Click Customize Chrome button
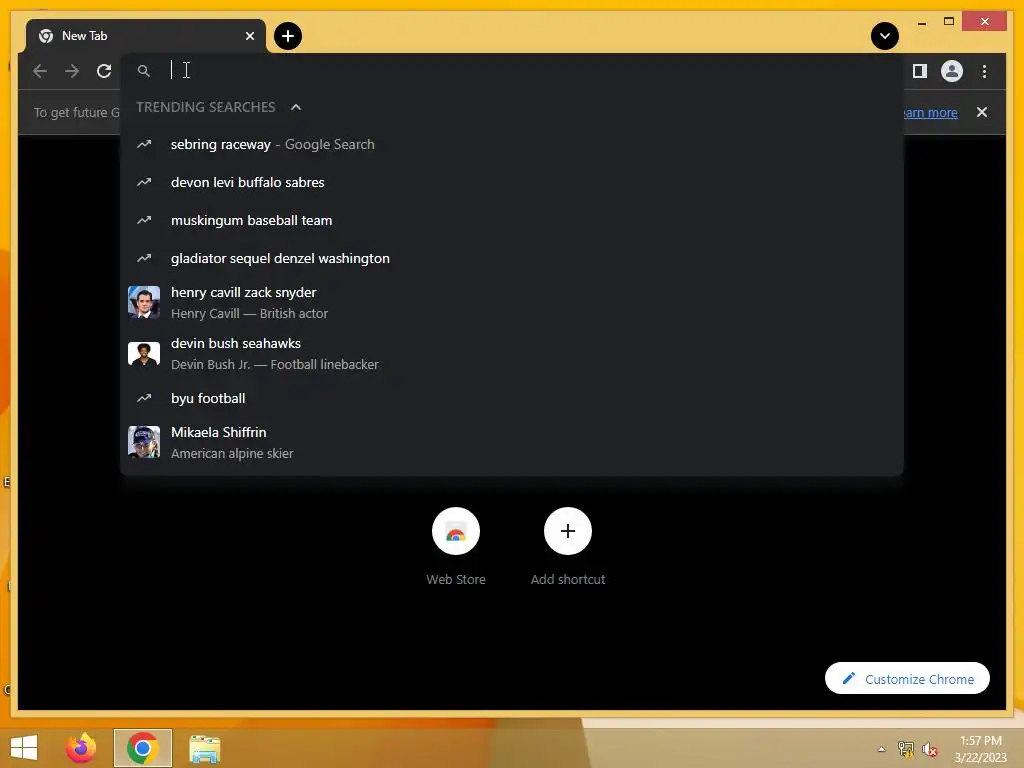 coord(907,679)
